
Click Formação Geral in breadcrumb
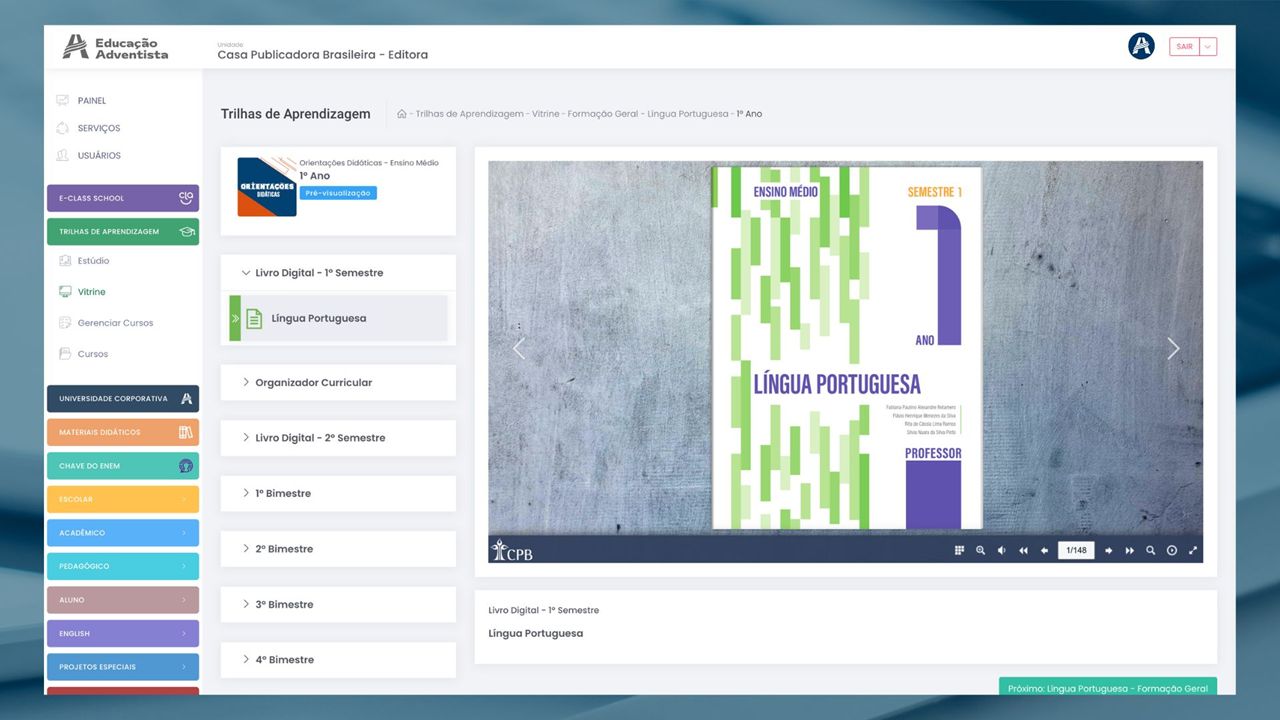point(603,114)
